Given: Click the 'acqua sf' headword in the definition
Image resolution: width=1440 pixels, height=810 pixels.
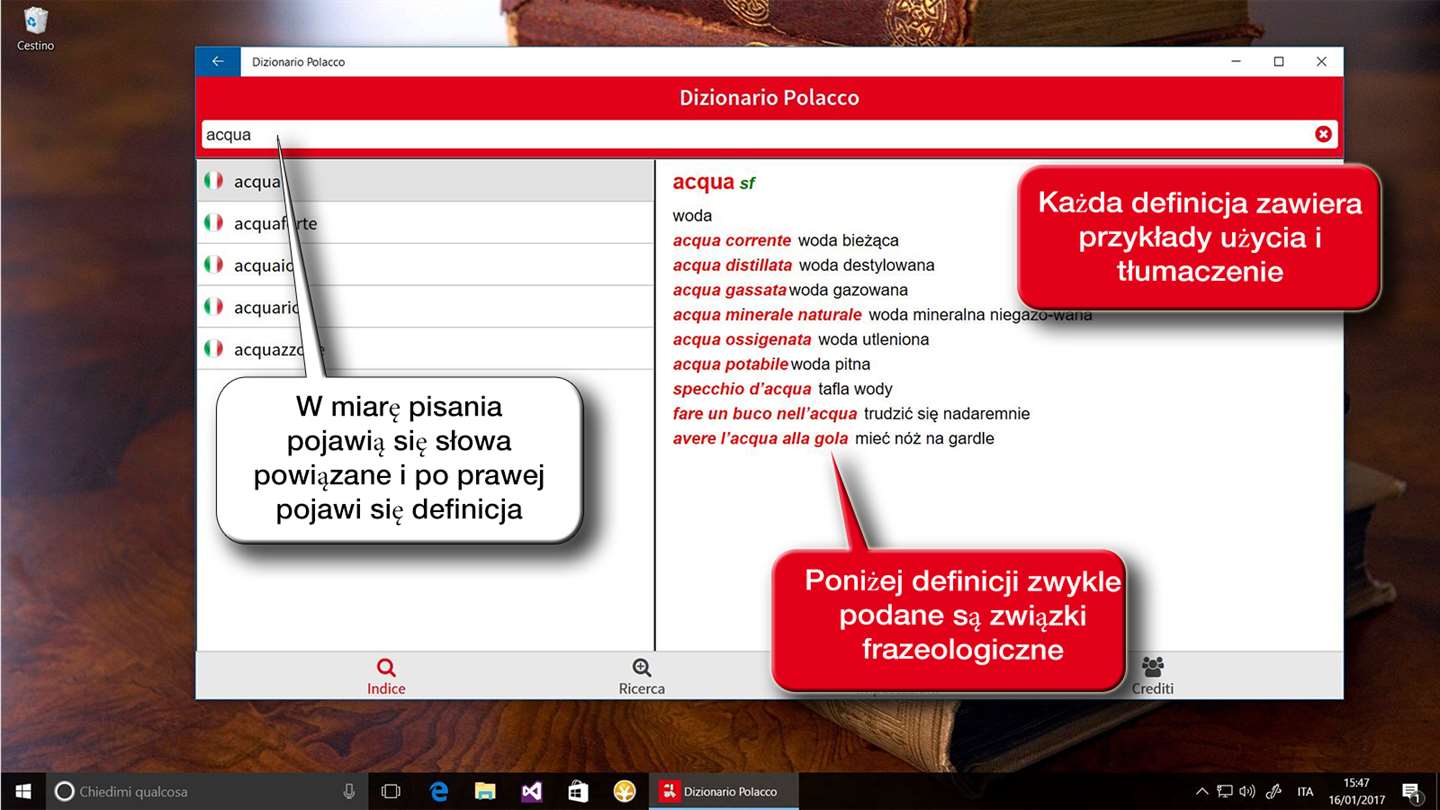Looking at the screenshot, I should pyautogui.click(x=713, y=182).
